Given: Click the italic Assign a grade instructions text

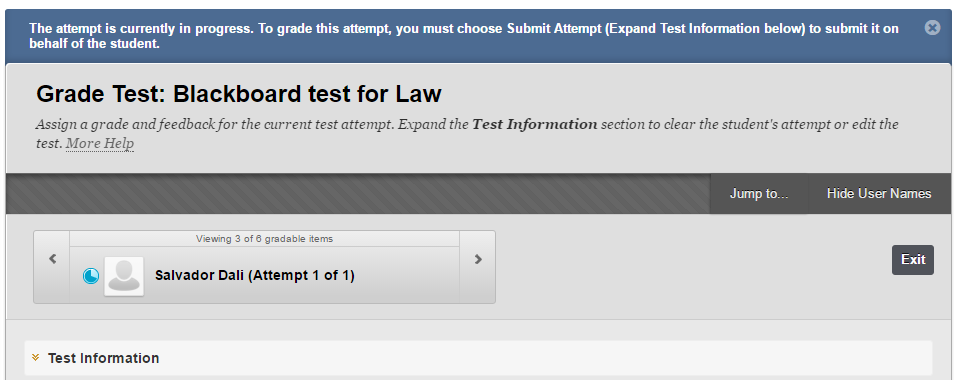Looking at the screenshot, I should coord(467,134).
